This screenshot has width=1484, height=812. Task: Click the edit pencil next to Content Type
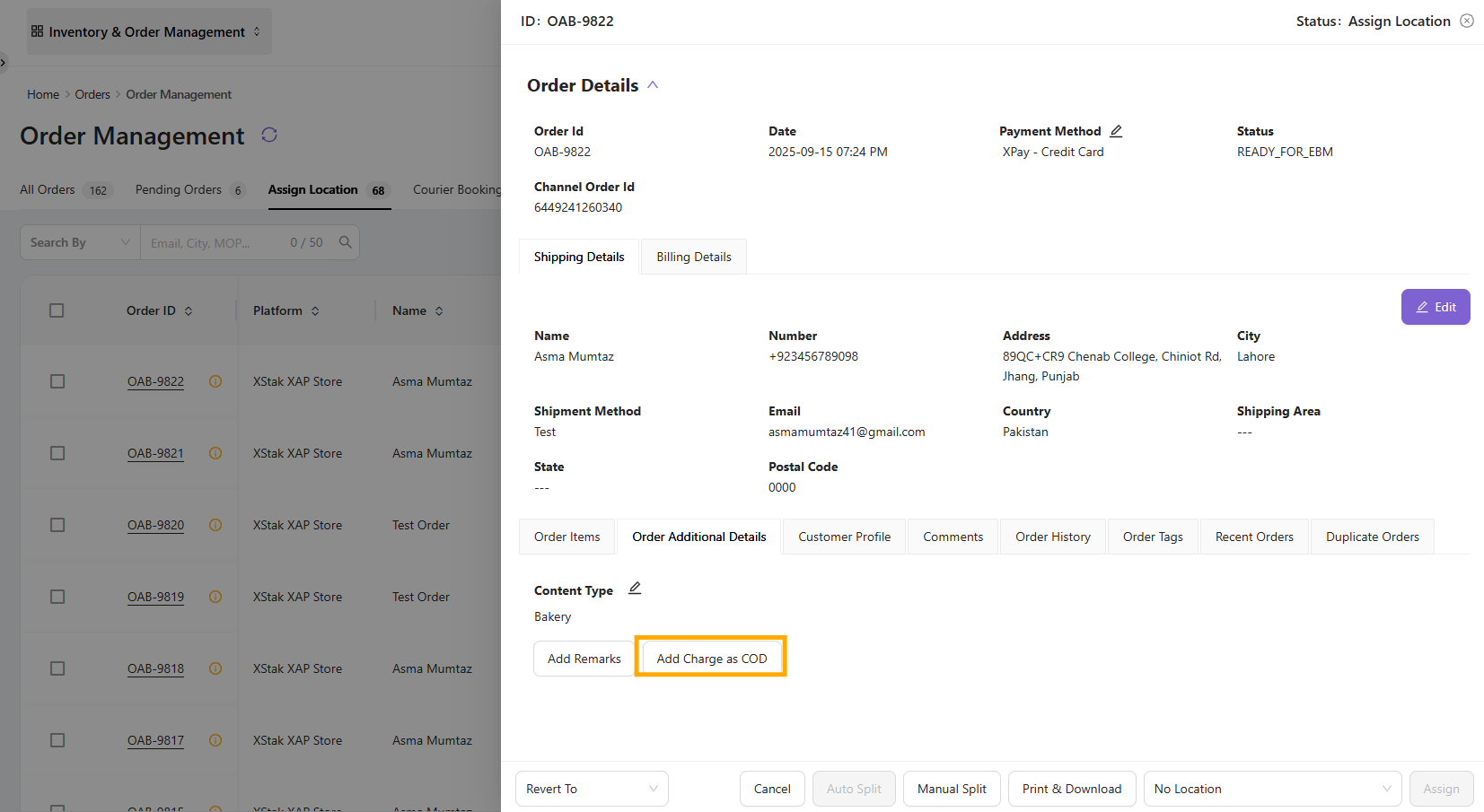pyautogui.click(x=635, y=589)
